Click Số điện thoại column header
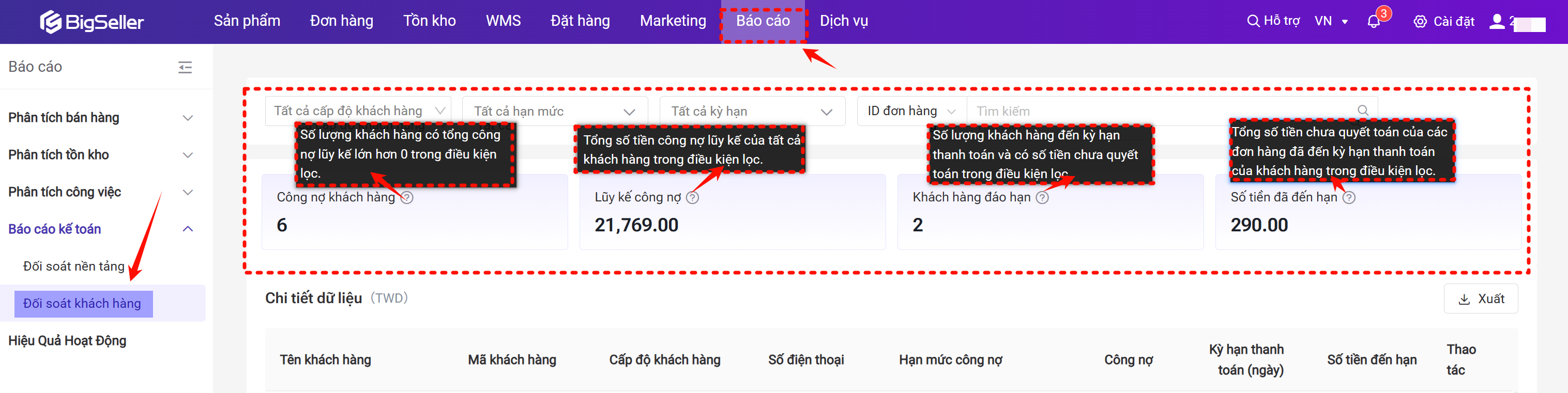This screenshot has height=393, width=1568. 806,360
